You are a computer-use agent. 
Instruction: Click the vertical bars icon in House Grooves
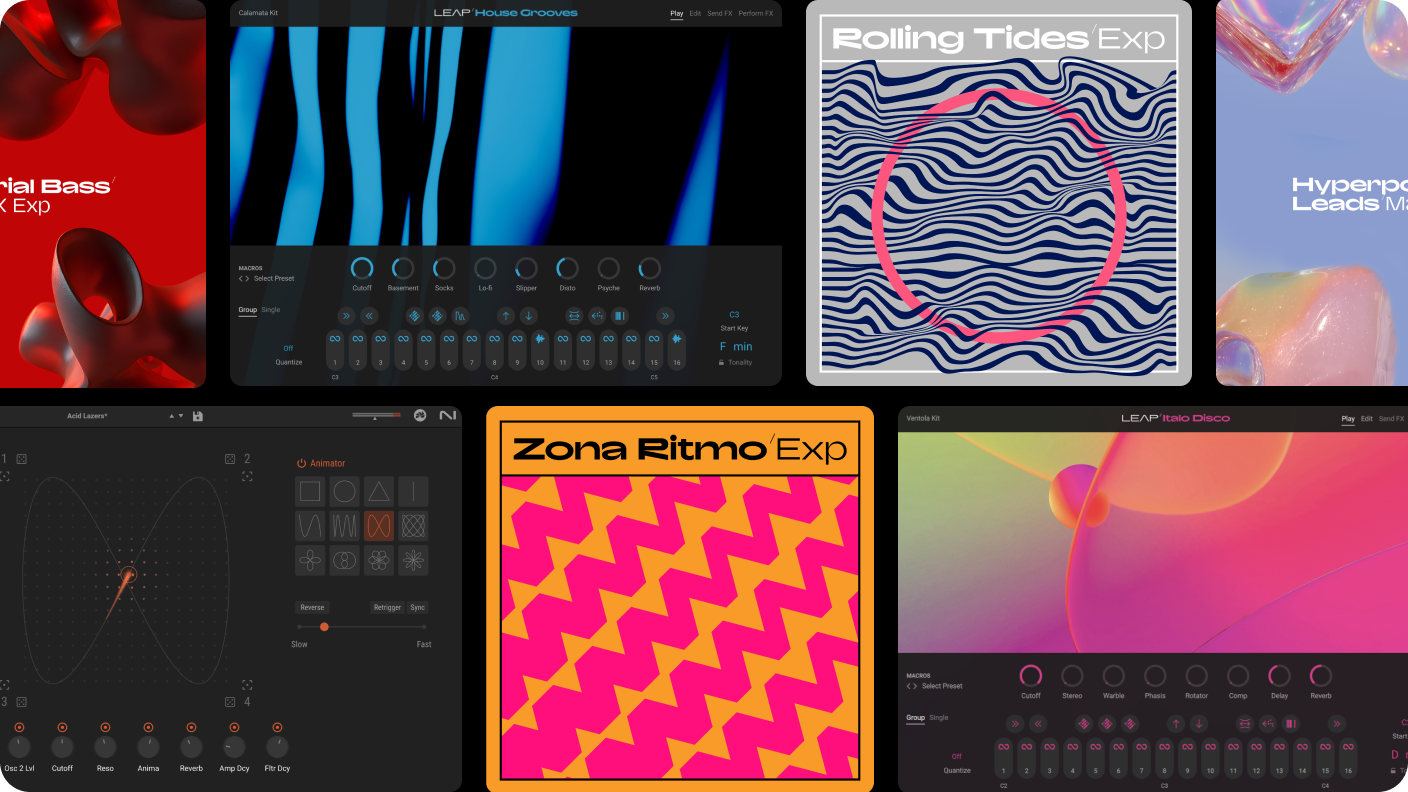[620, 316]
